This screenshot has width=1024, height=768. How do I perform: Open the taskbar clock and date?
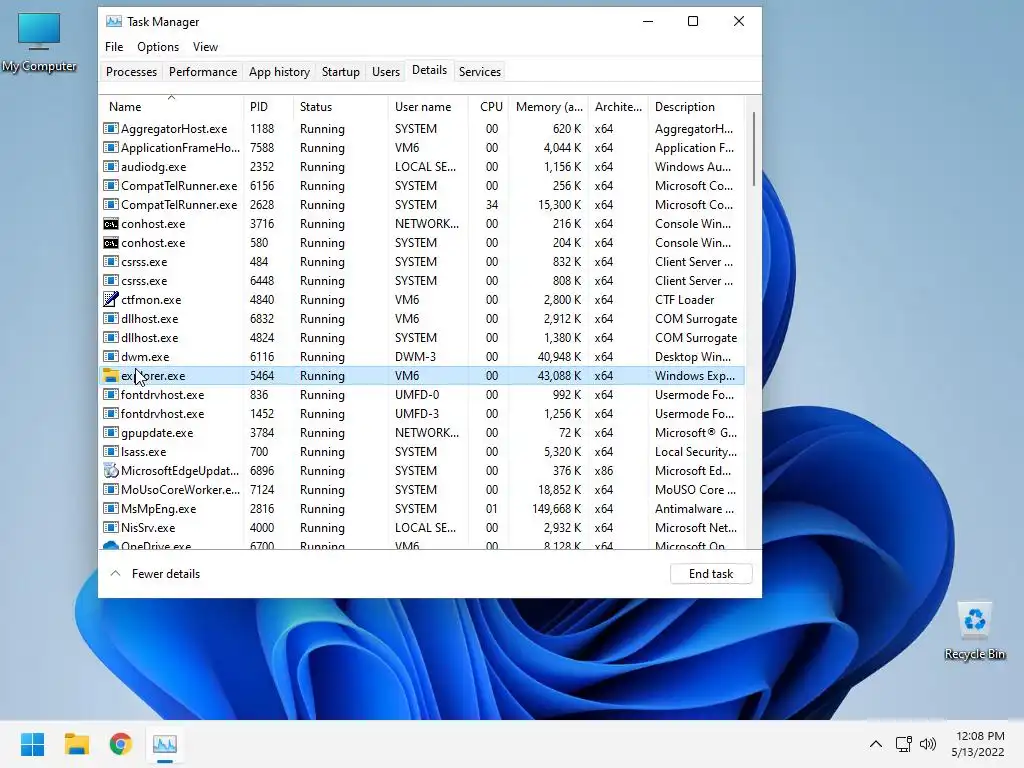(978, 744)
